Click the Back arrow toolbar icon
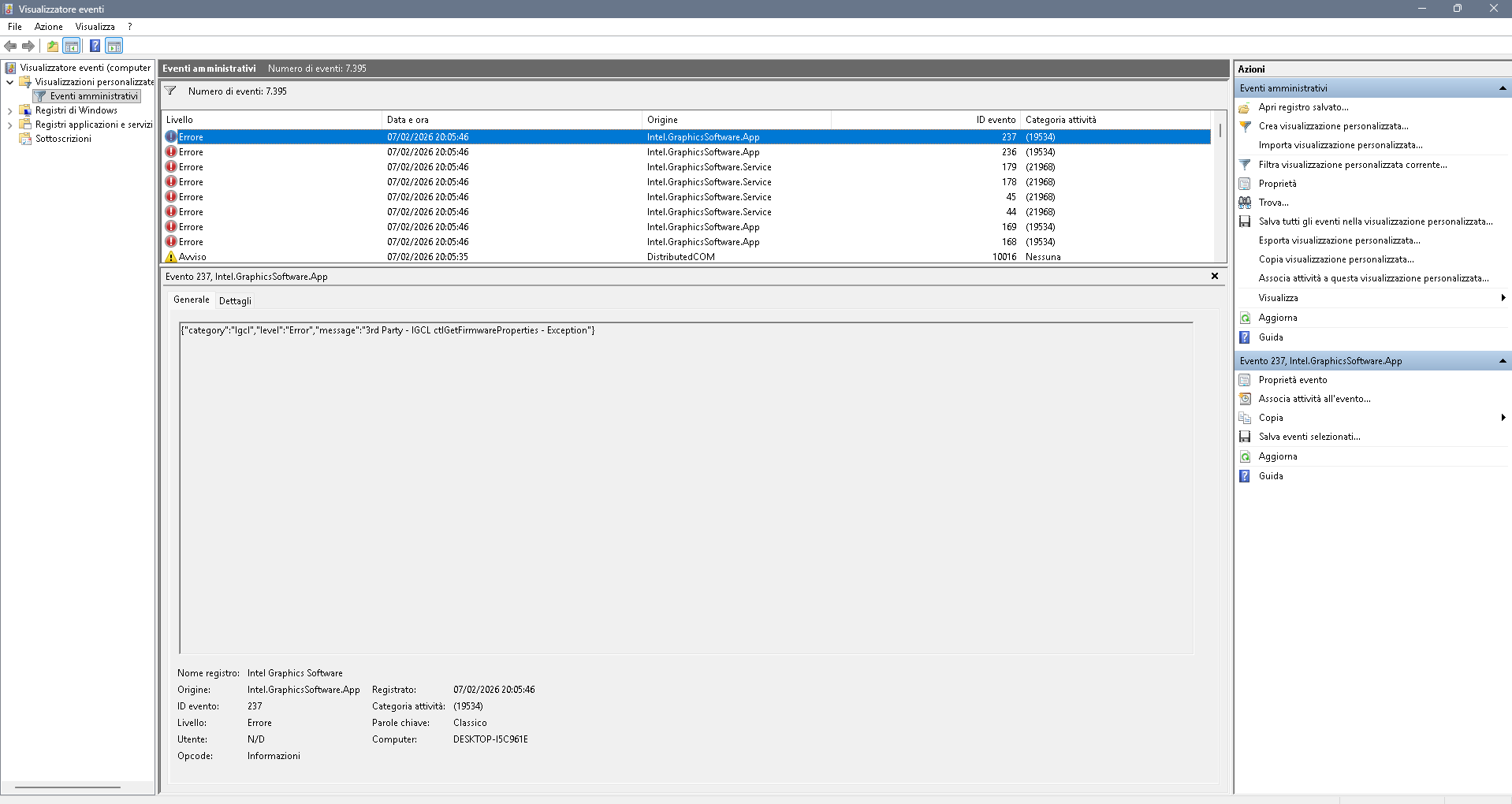The width and height of the screenshot is (1512, 804). click(x=10, y=46)
